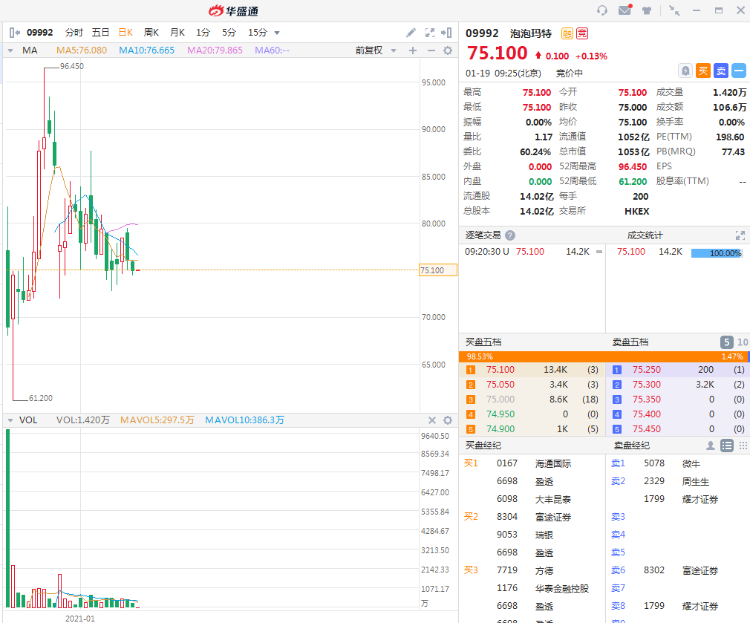Click the price alert bell icon
Viewport: 750px width, 623px height.
pos(685,70)
